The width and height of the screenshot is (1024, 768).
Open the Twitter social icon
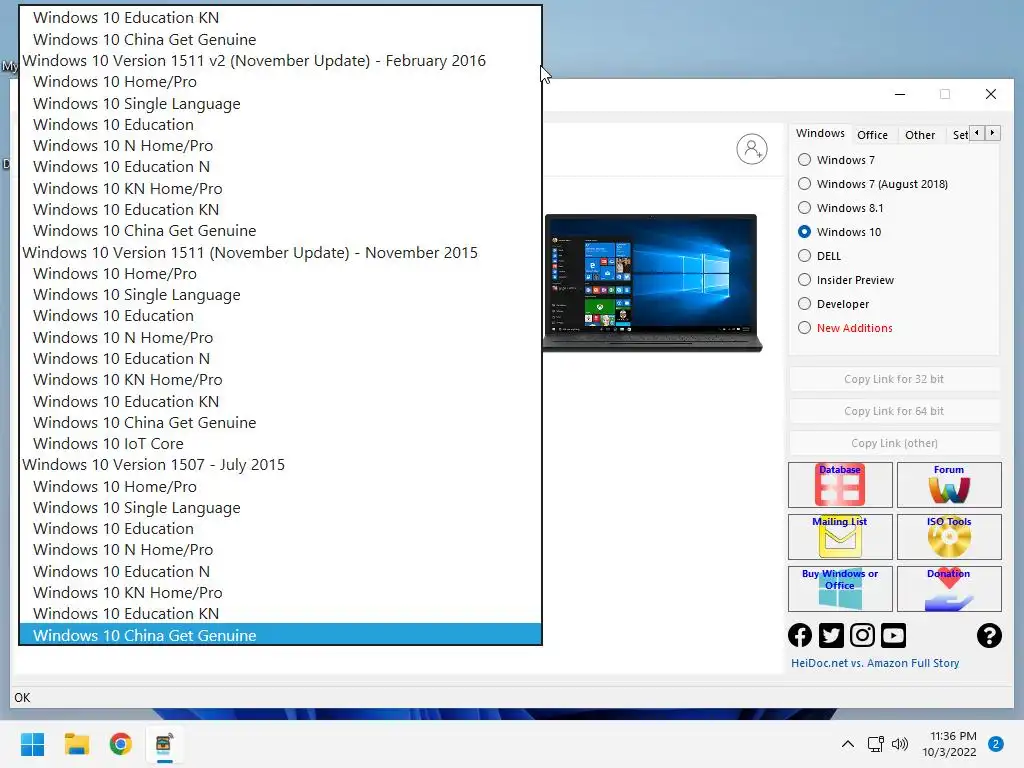pyautogui.click(x=831, y=635)
